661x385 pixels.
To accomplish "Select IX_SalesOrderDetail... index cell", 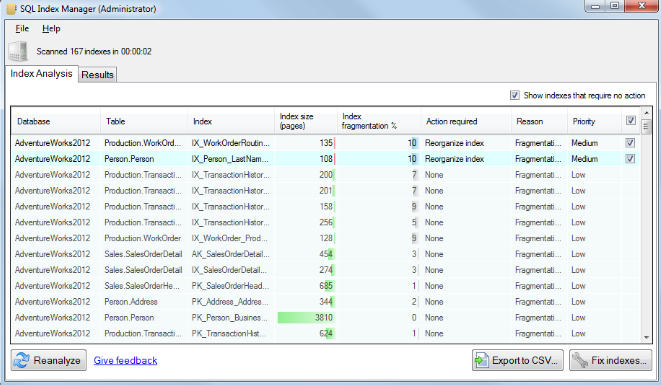I will tap(231, 270).
